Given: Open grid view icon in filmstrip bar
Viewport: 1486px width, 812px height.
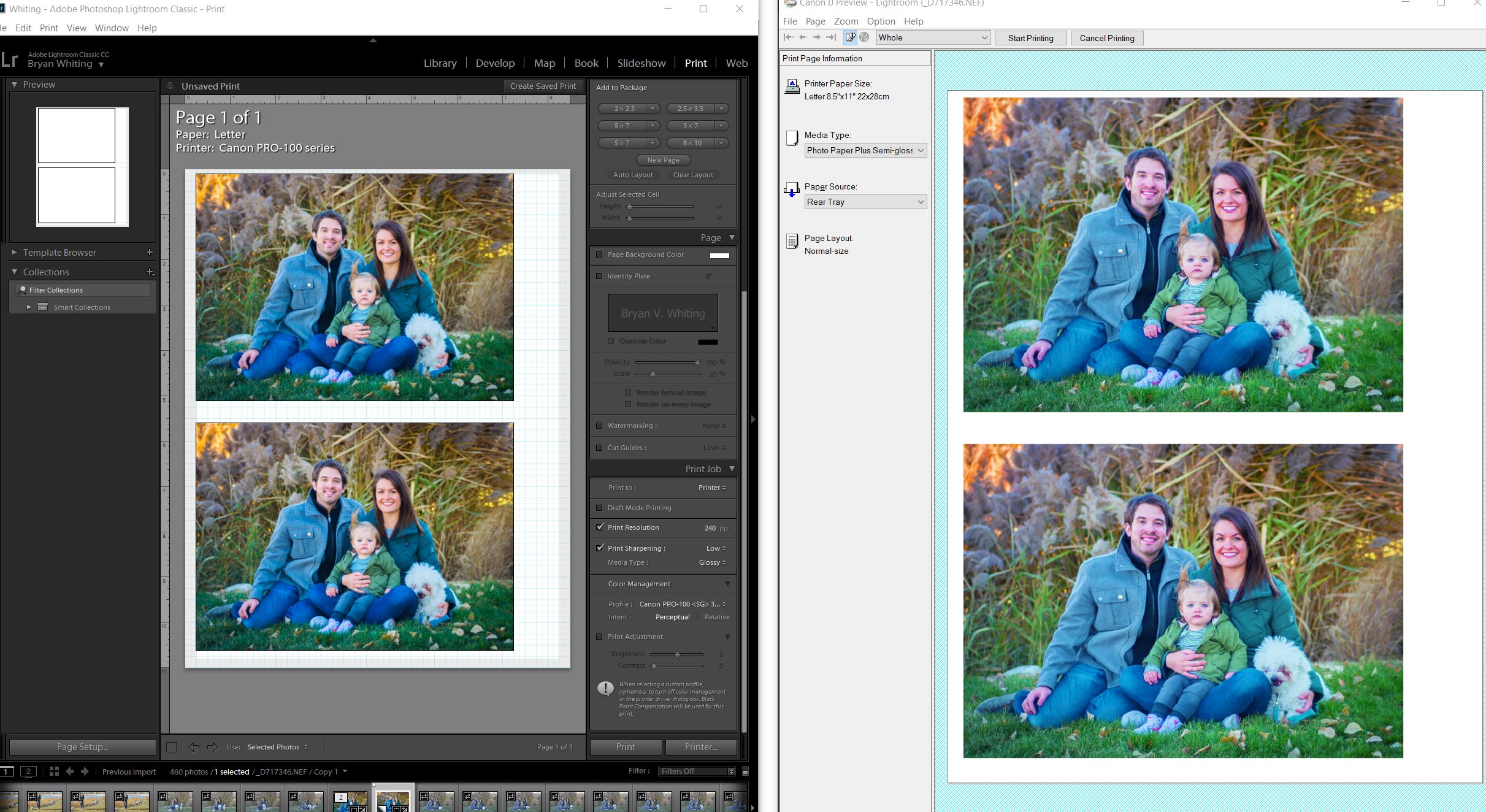Looking at the screenshot, I should [x=54, y=772].
